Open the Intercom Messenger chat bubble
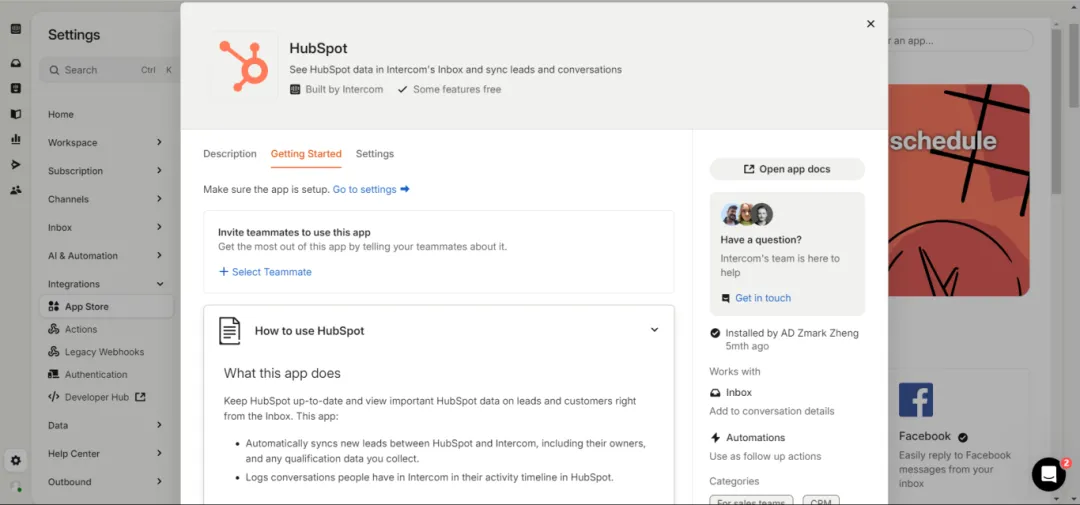The image size is (1080, 505). (1048, 475)
